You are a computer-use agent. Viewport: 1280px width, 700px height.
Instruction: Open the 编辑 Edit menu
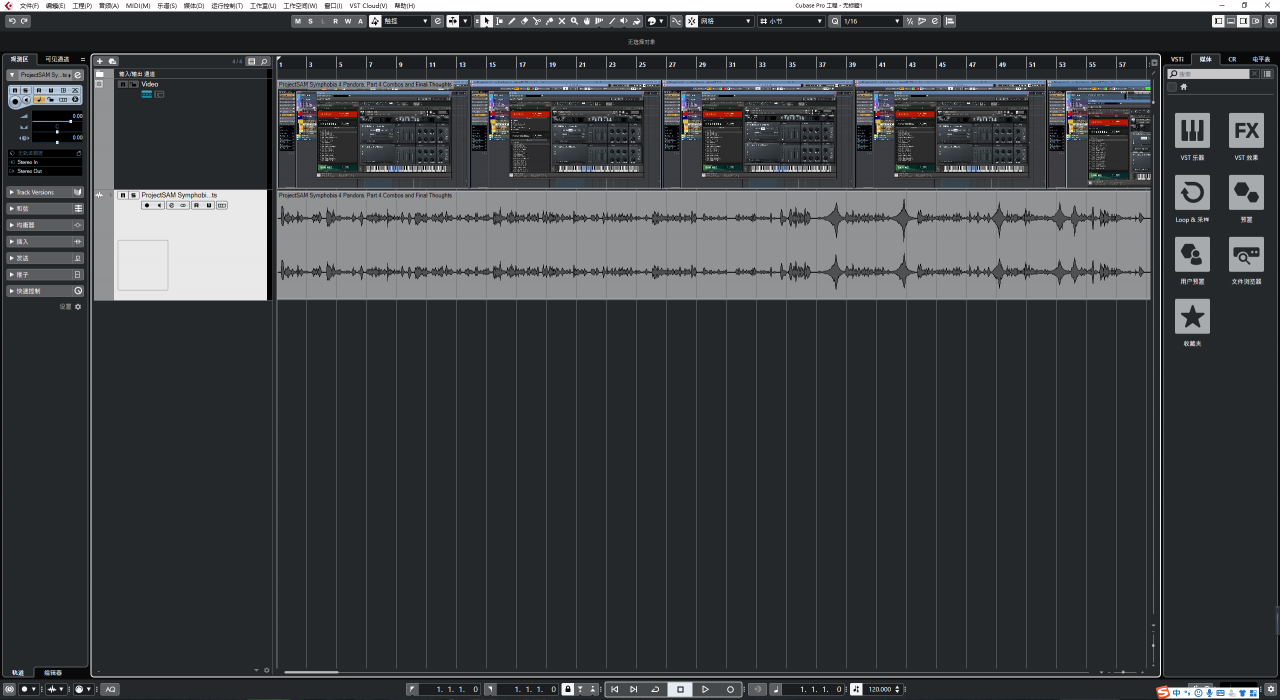coord(55,6)
